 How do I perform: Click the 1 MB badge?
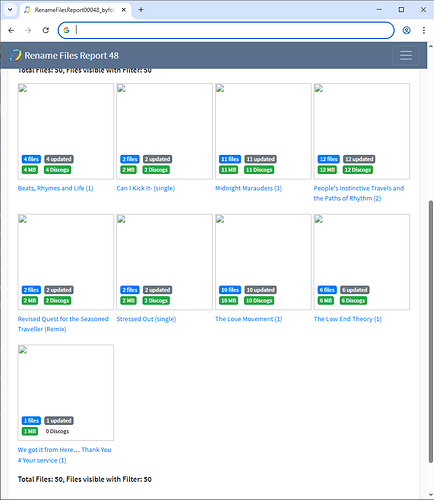30,431
